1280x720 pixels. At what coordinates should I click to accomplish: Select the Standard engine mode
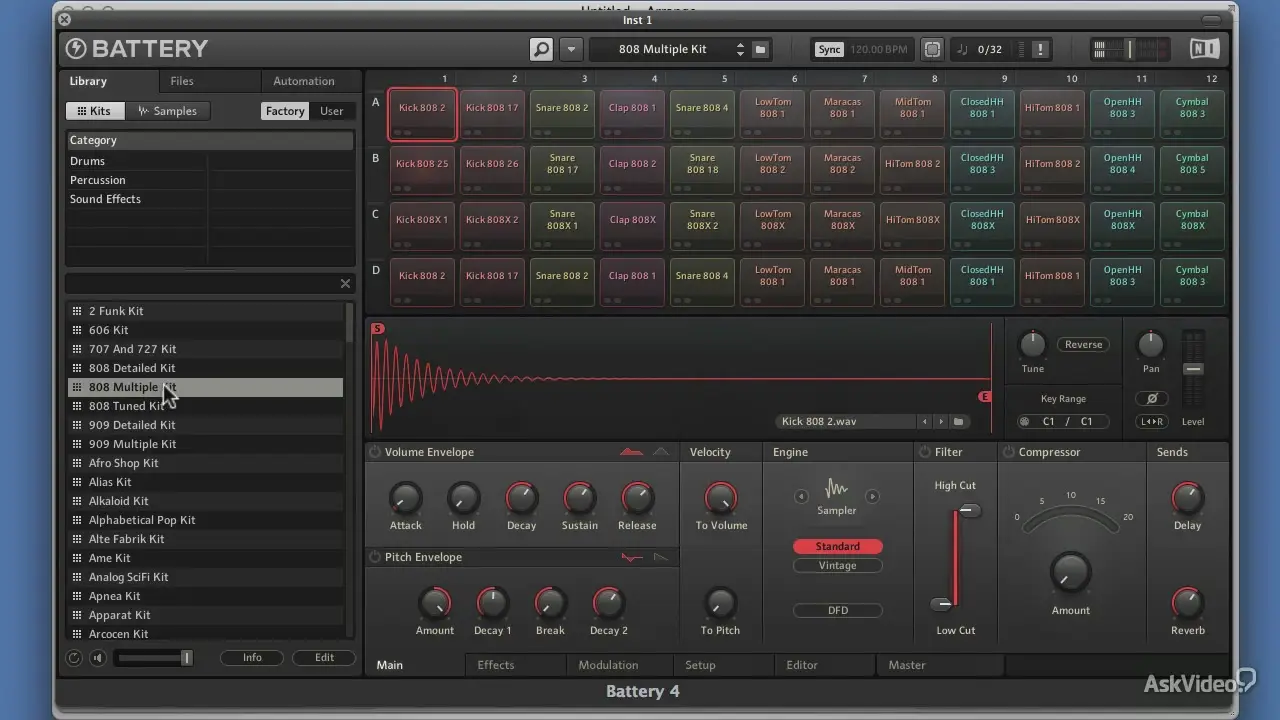click(838, 546)
